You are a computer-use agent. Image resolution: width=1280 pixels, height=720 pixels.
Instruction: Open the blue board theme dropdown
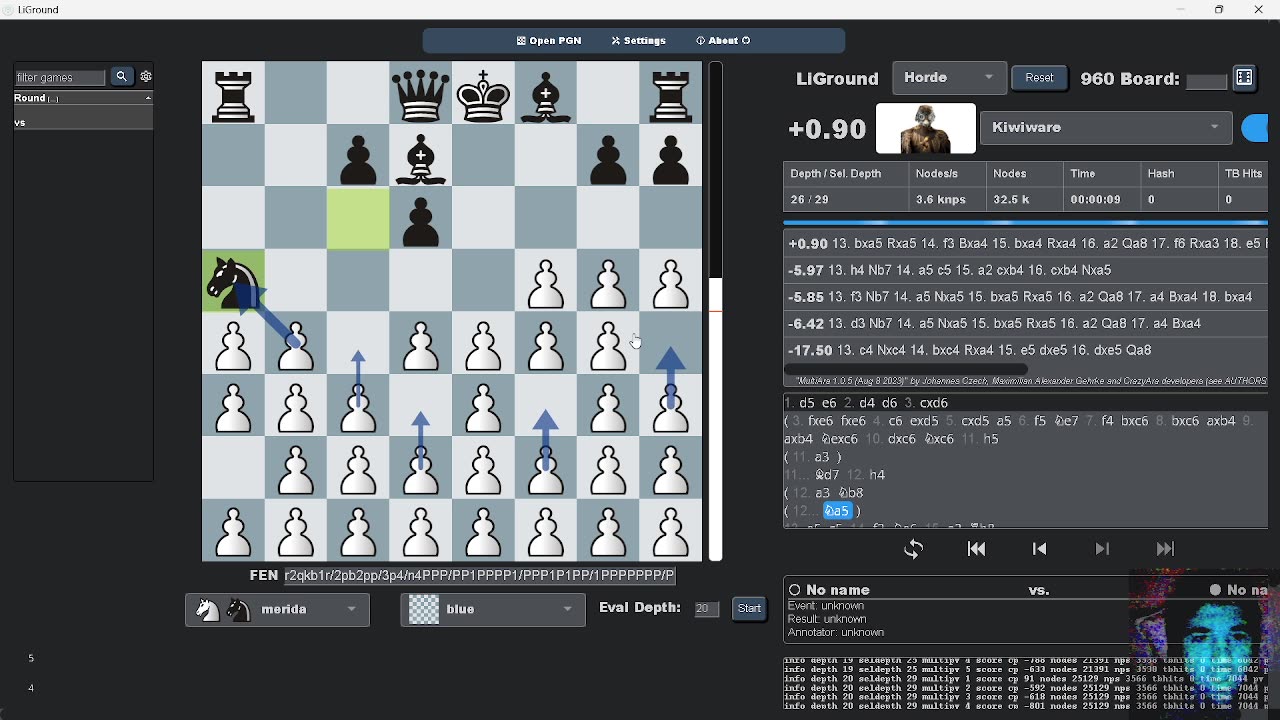click(493, 610)
